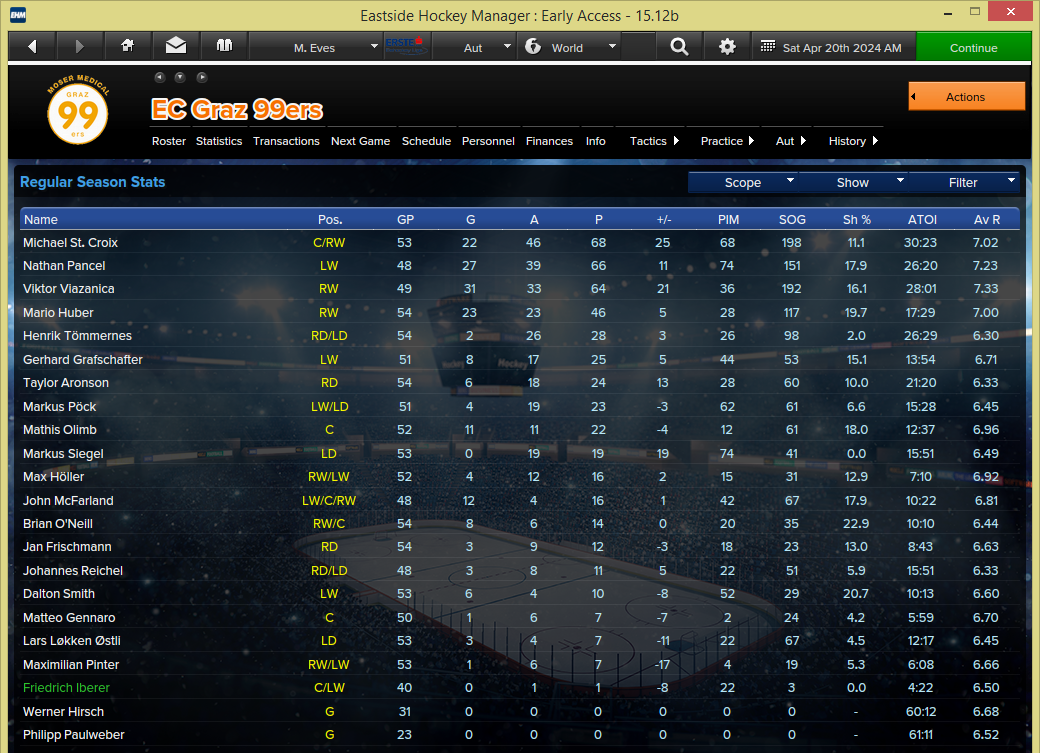Viewport: 1040px width, 753px height.
Task: Go back with the left arrow button
Action: pyautogui.click(x=32, y=46)
